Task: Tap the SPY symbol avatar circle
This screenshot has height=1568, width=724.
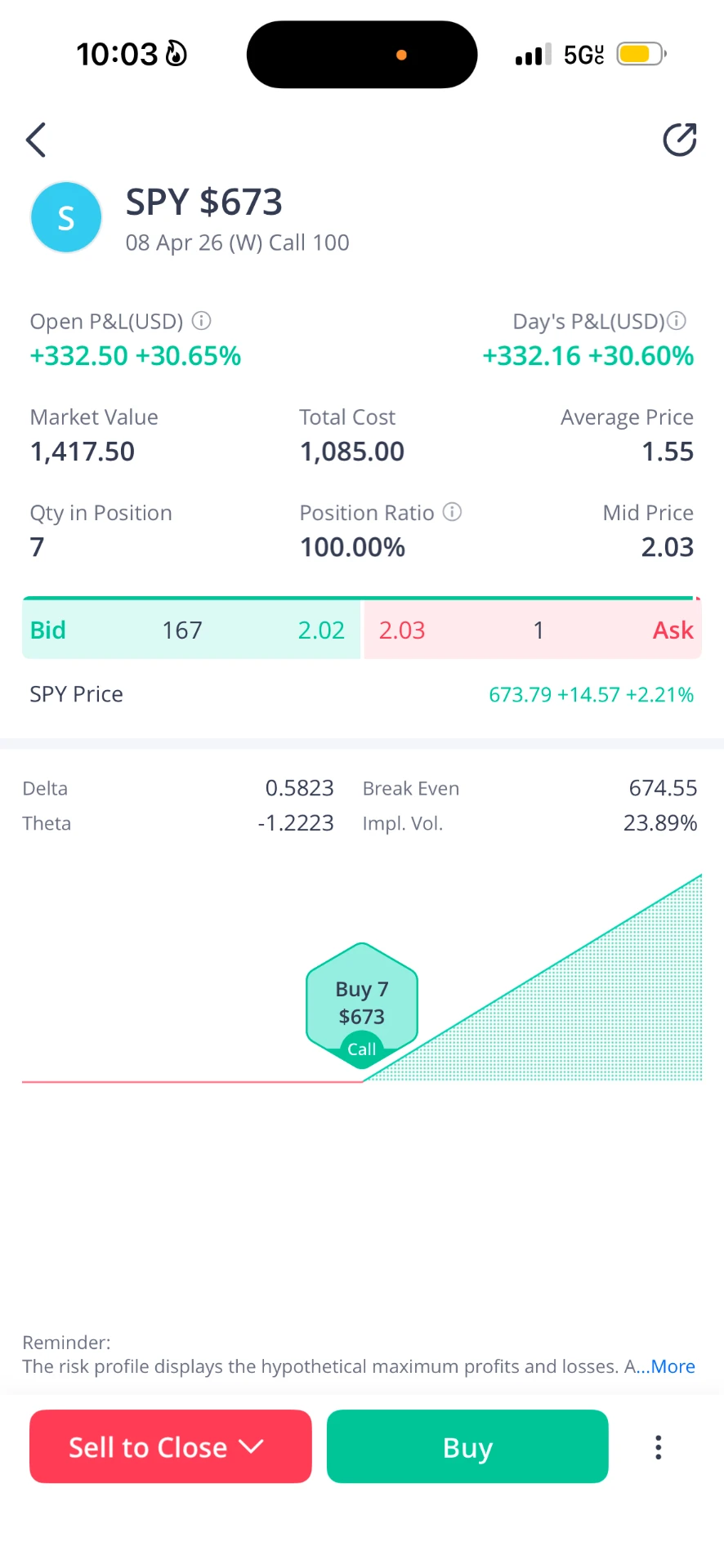Action: [66, 217]
